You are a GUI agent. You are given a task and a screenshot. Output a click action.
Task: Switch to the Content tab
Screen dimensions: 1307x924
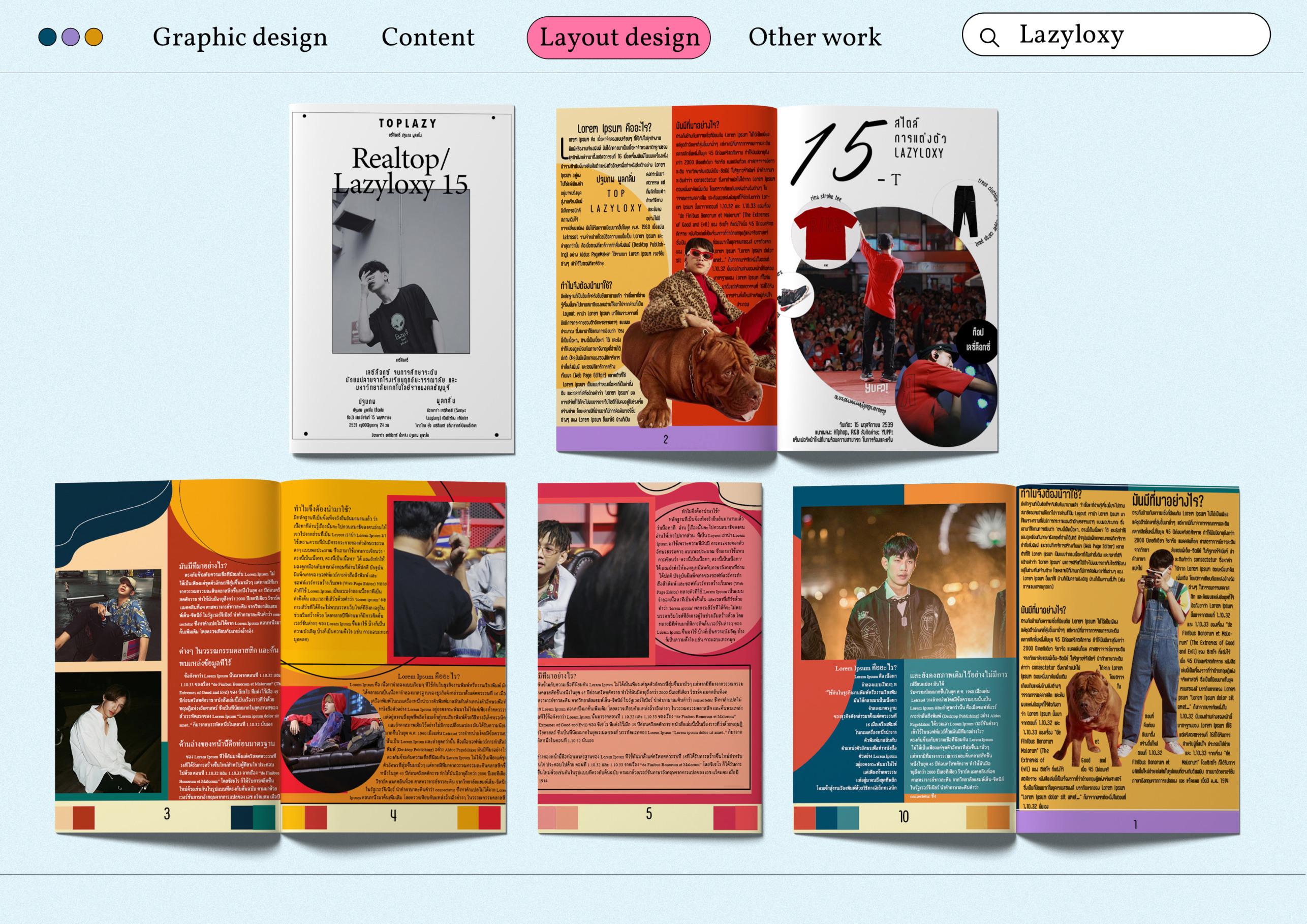(x=427, y=37)
